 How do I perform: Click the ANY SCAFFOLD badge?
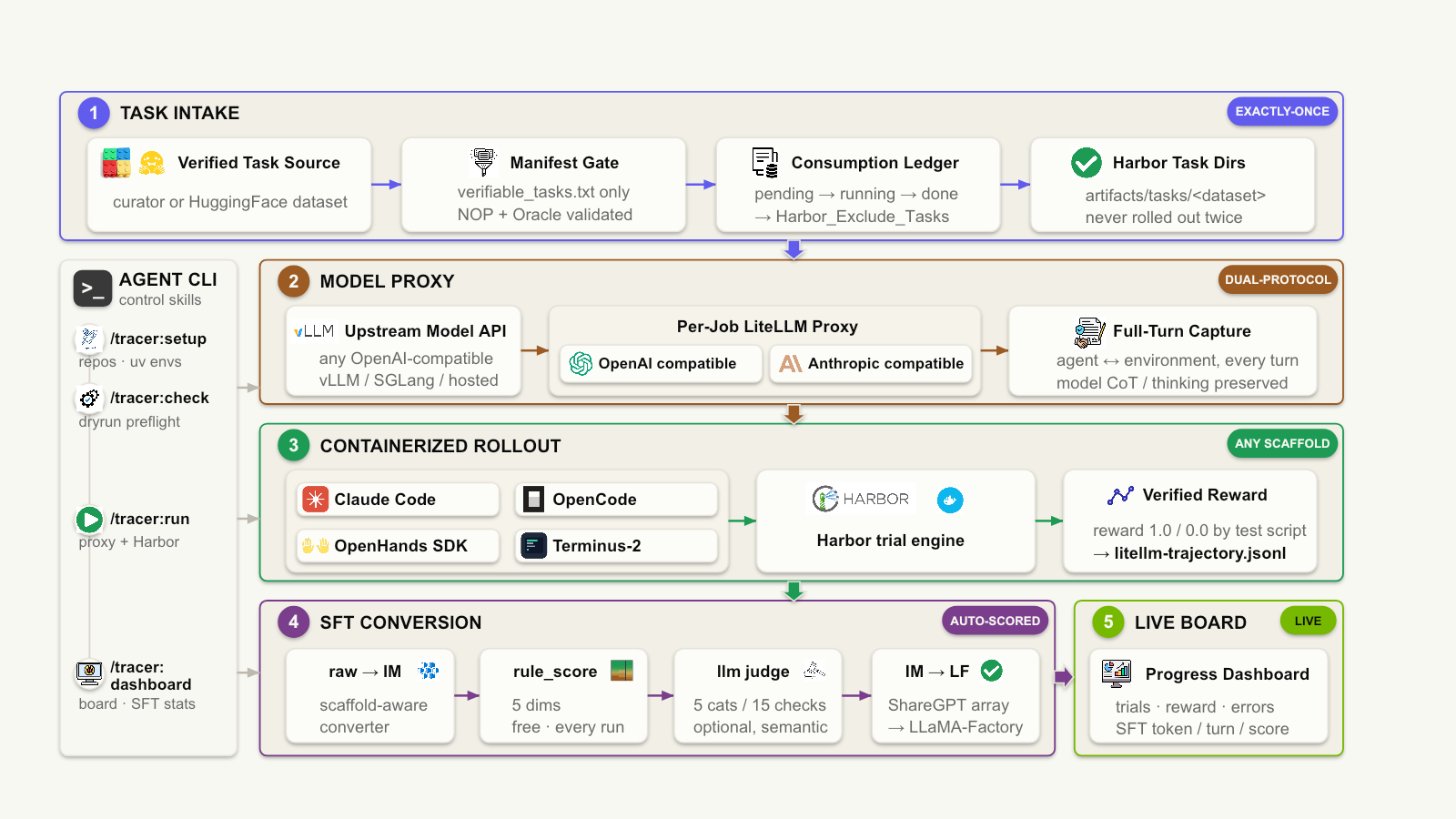(1282, 443)
